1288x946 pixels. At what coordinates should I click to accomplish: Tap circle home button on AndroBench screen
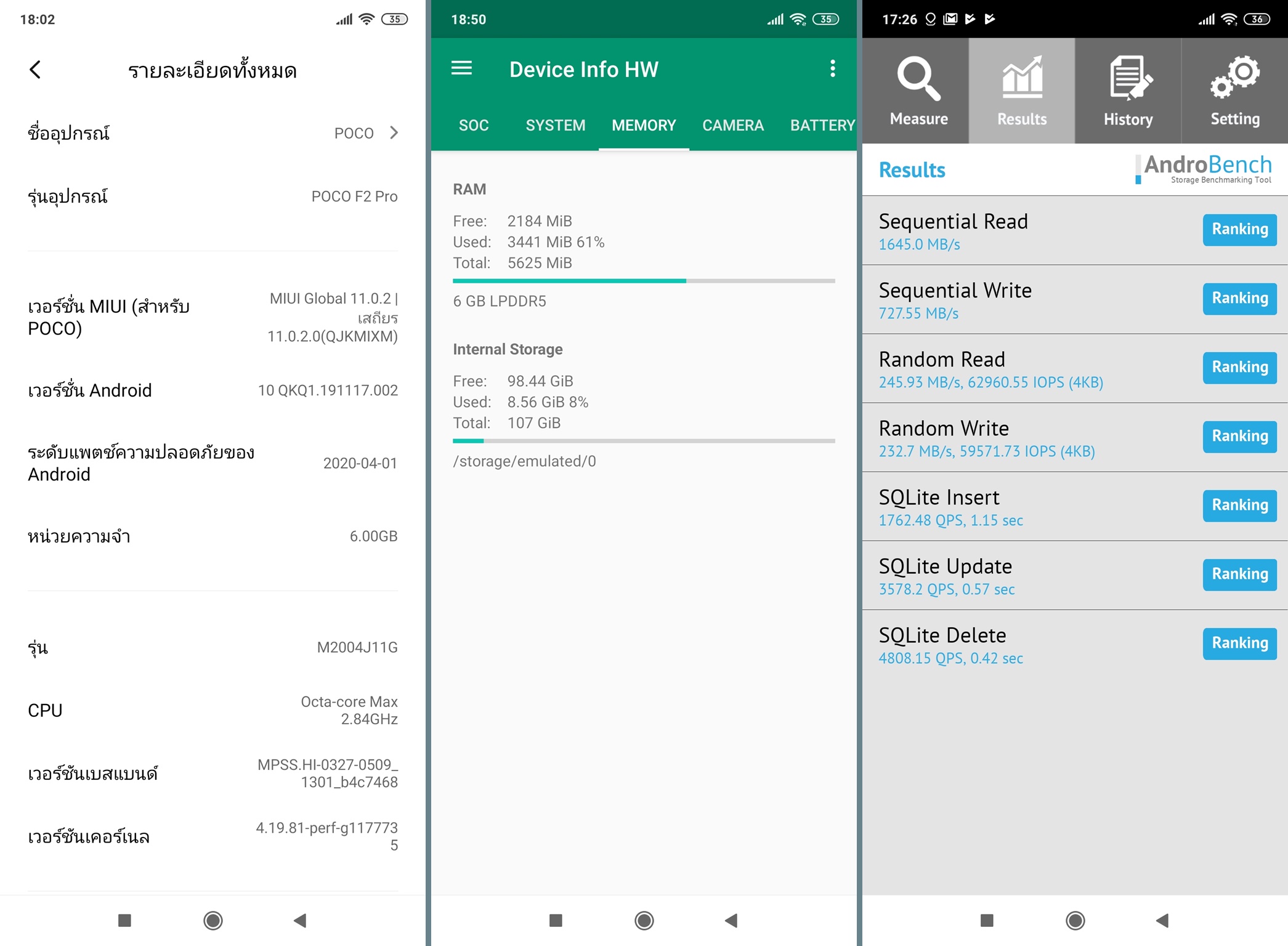tap(1075, 920)
